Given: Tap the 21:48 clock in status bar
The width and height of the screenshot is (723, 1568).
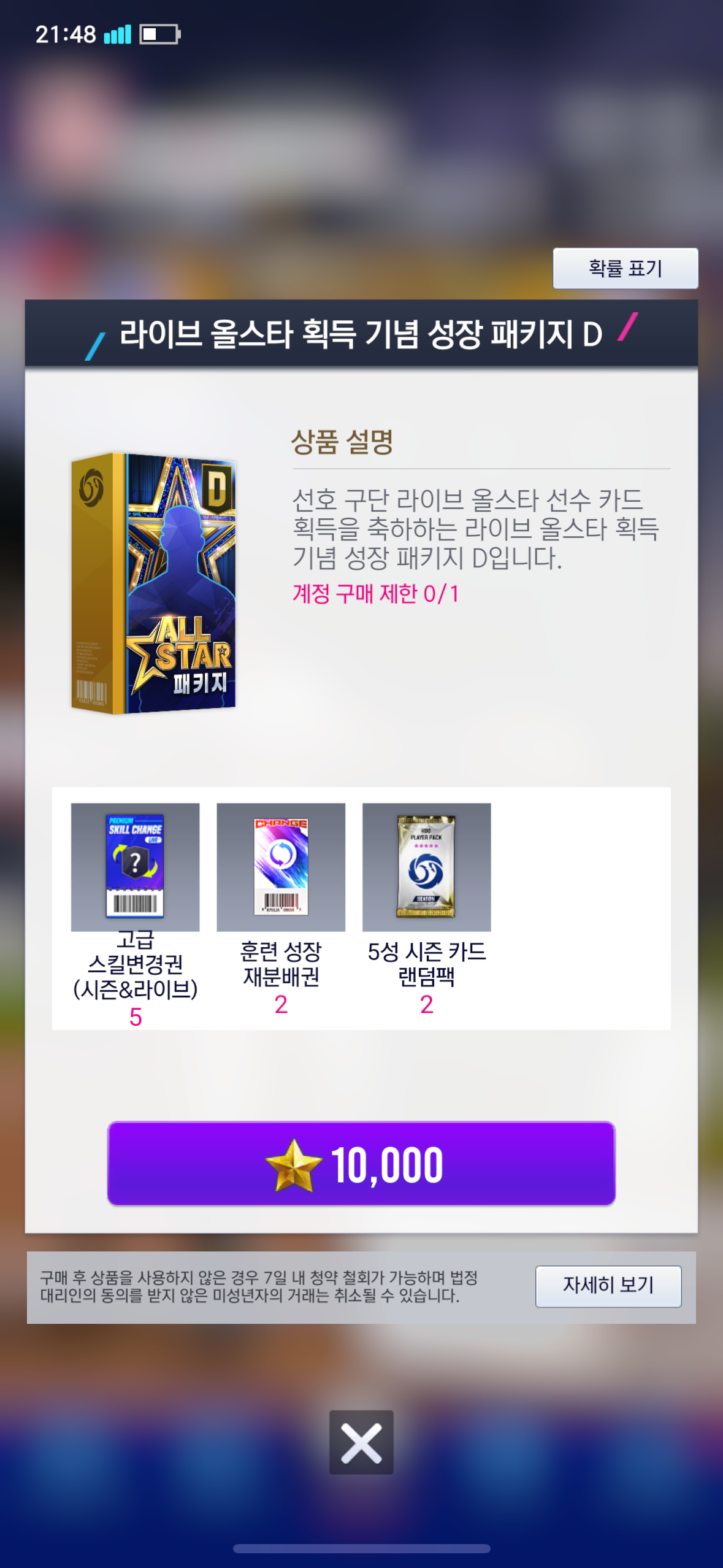Looking at the screenshot, I should coord(66,34).
